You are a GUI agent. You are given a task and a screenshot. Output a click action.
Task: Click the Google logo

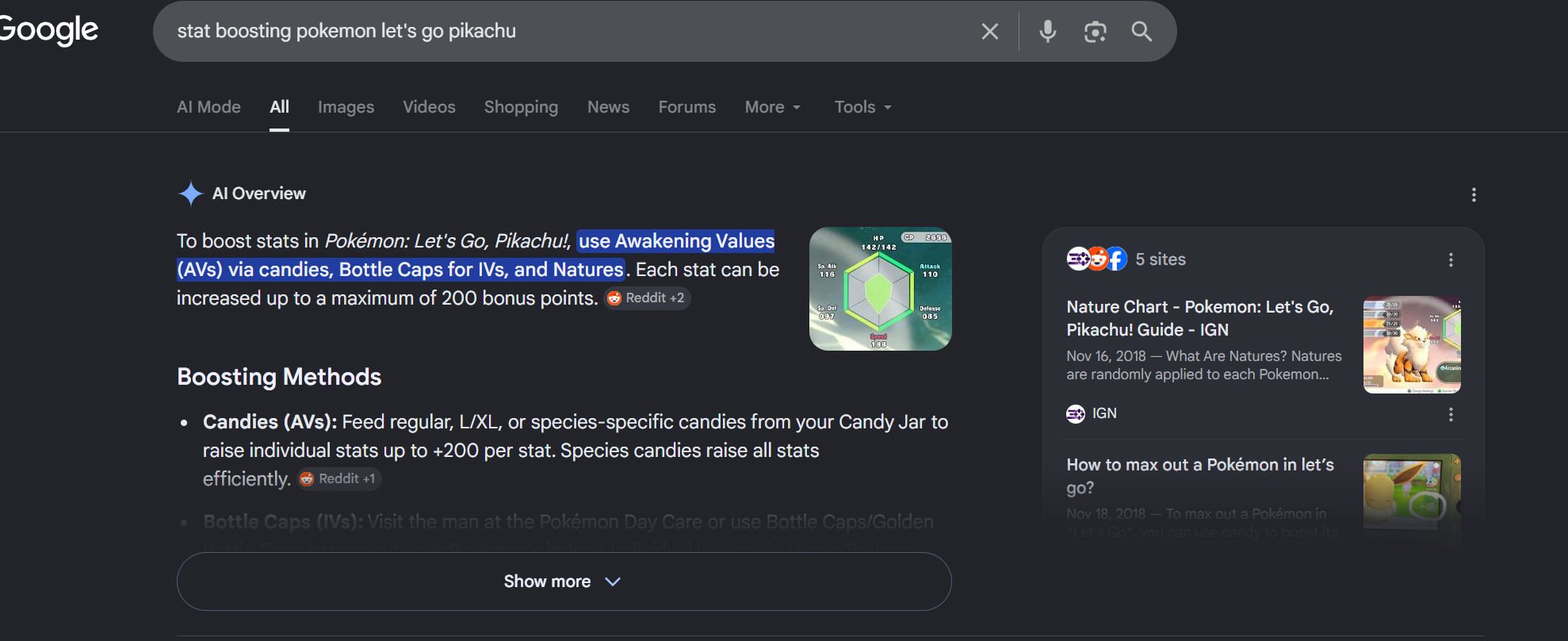(x=48, y=30)
